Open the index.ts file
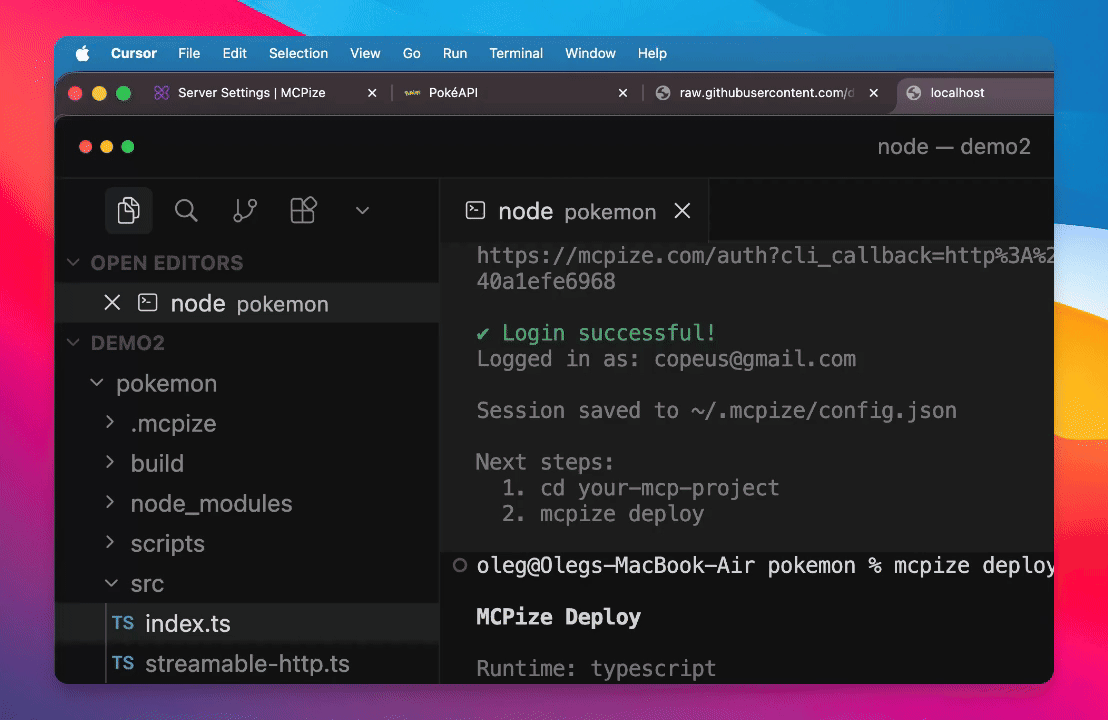This screenshot has width=1108, height=720. click(x=187, y=624)
